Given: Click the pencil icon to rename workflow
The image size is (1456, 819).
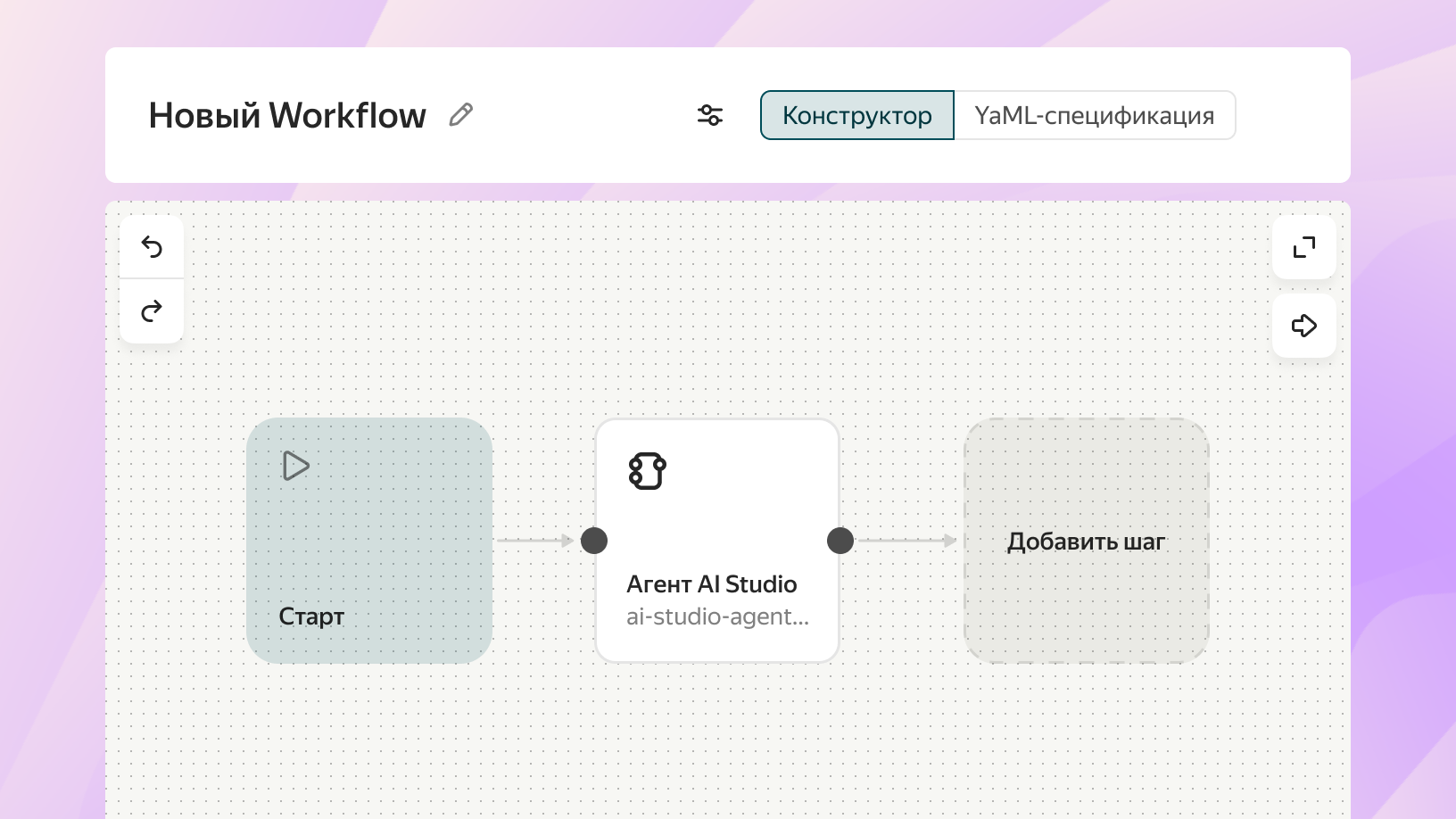Looking at the screenshot, I should pyautogui.click(x=460, y=115).
